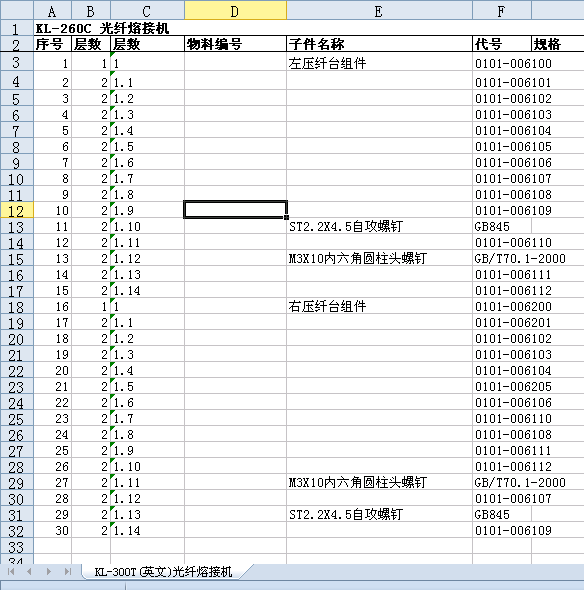Select row 18 header
Viewport: 584px width, 590px height.
(x=17, y=306)
